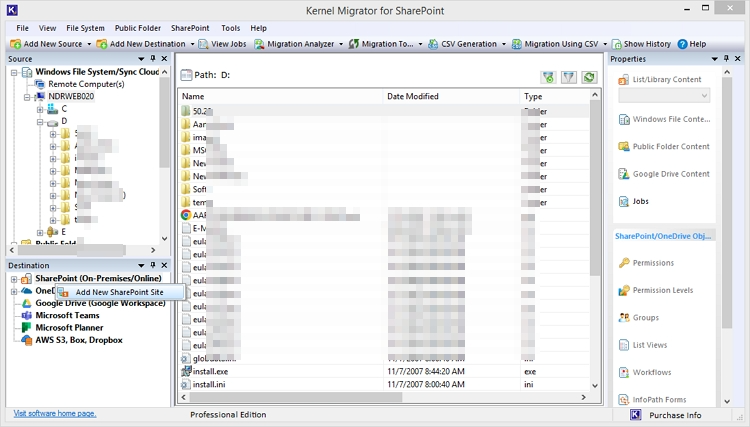Close the Source panel
This screenshot has width=750, height=427.
pos(164,58)
